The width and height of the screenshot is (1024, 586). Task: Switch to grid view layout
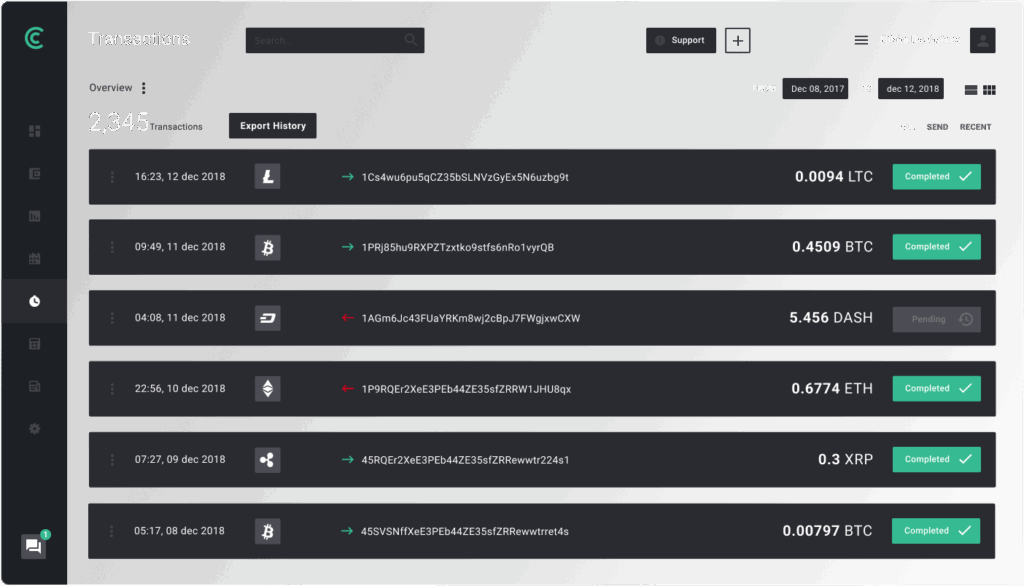(989, 90)
